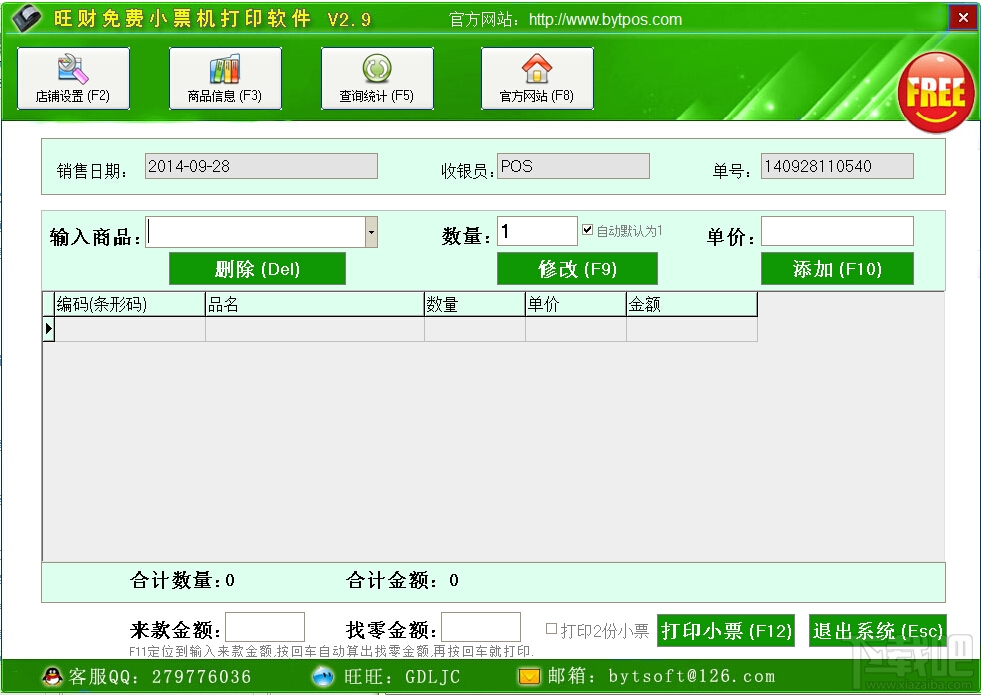Click the 数量 column header

(x=475, y=305)
